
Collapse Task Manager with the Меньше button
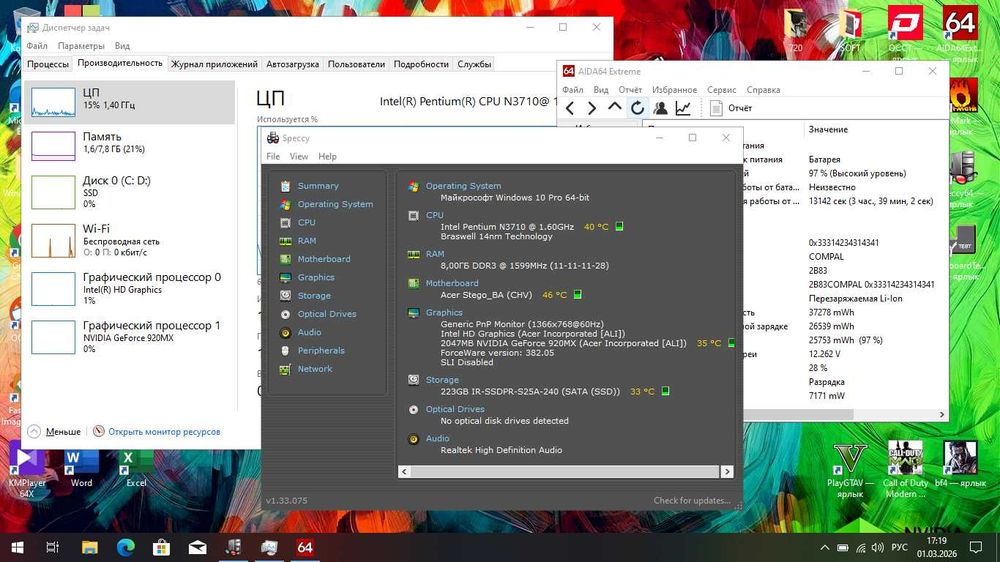pyautogui.click(x=54, y=432)
